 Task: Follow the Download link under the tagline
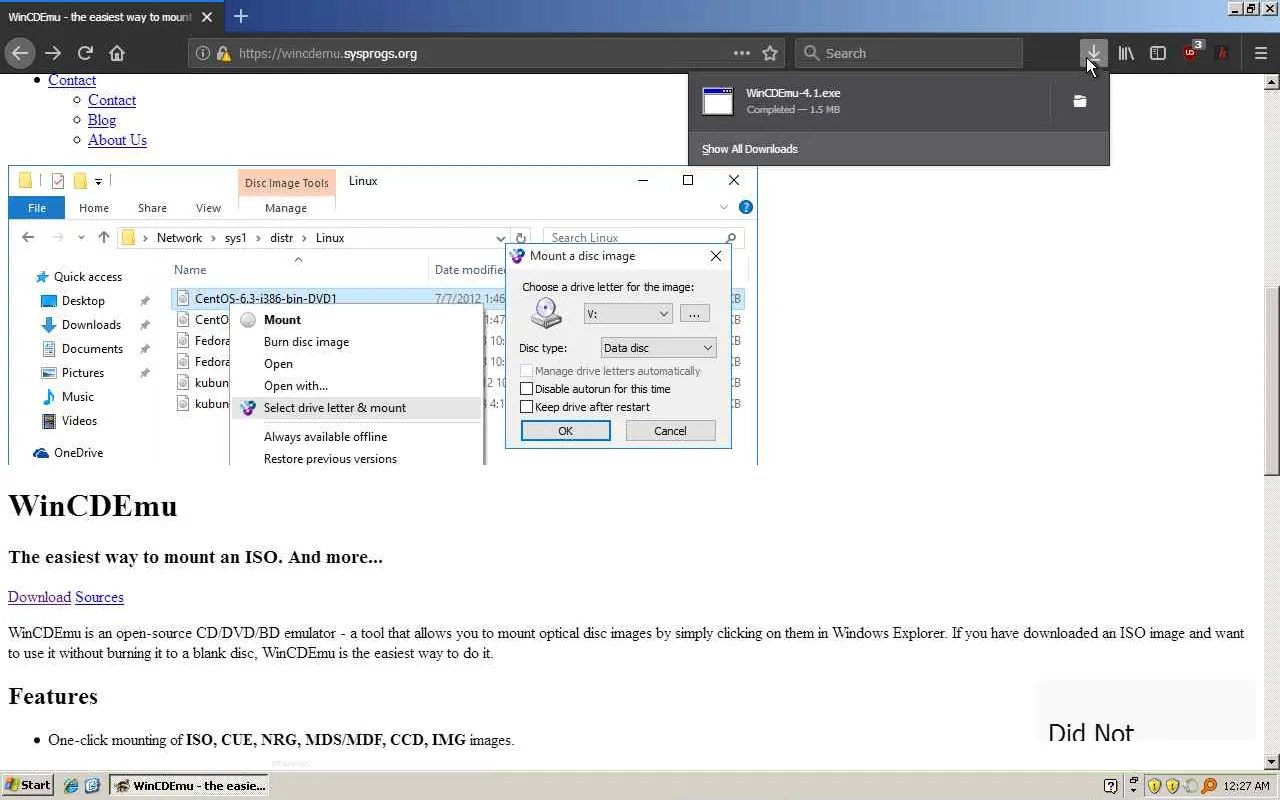[39, 597]
